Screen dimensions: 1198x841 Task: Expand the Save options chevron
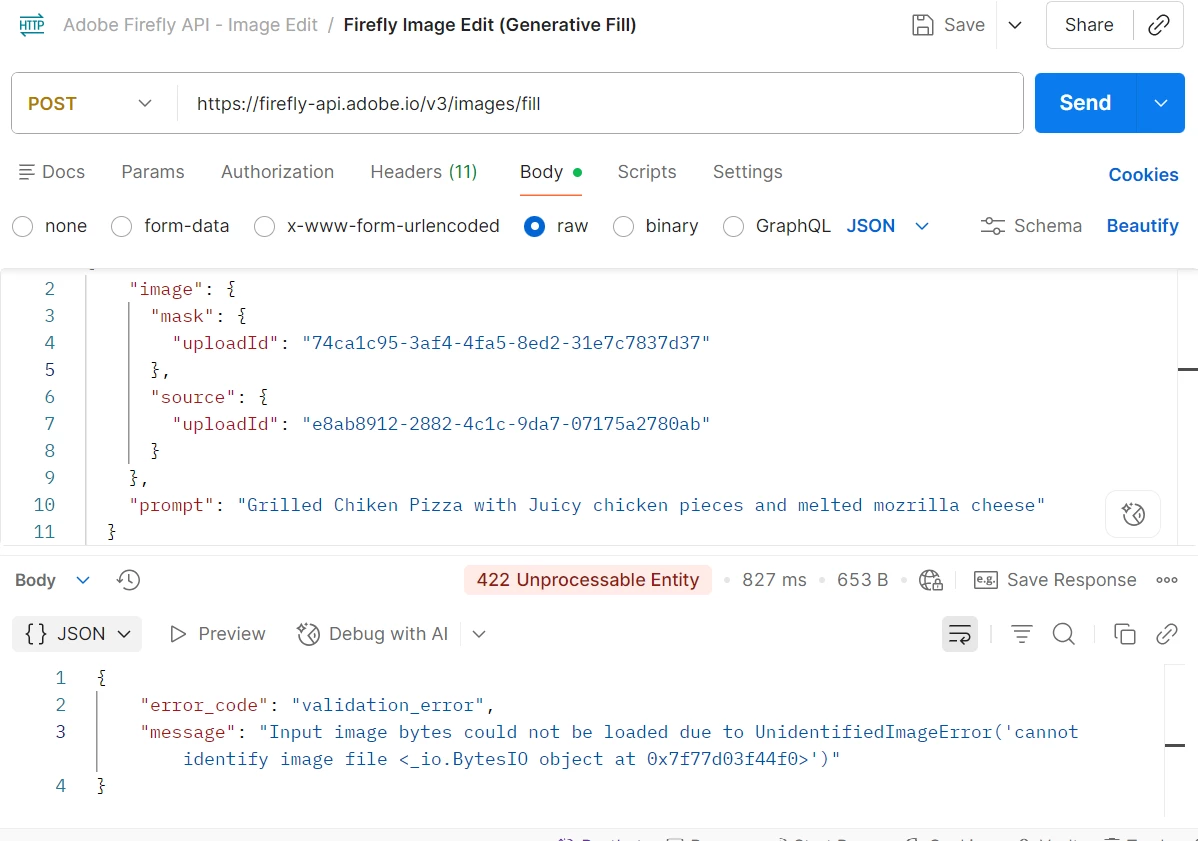point(1015,25)
